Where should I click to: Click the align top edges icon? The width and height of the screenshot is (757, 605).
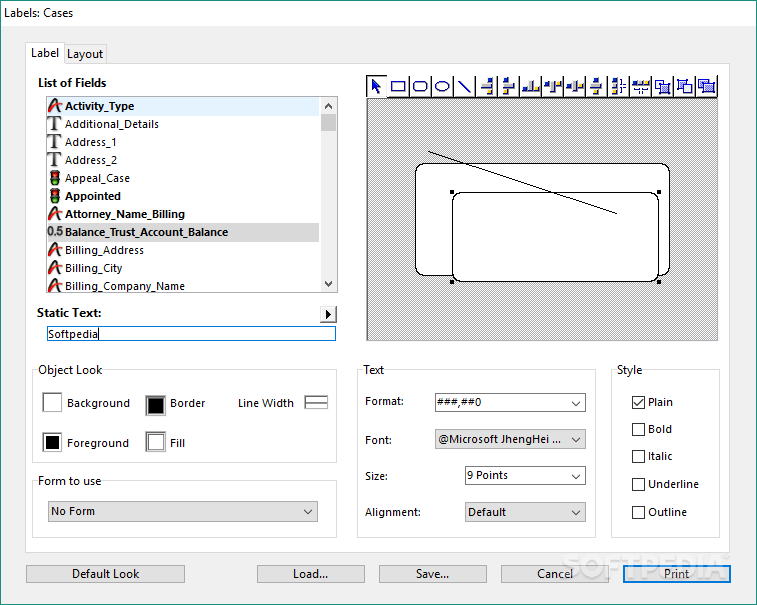(x=553, y=86)
